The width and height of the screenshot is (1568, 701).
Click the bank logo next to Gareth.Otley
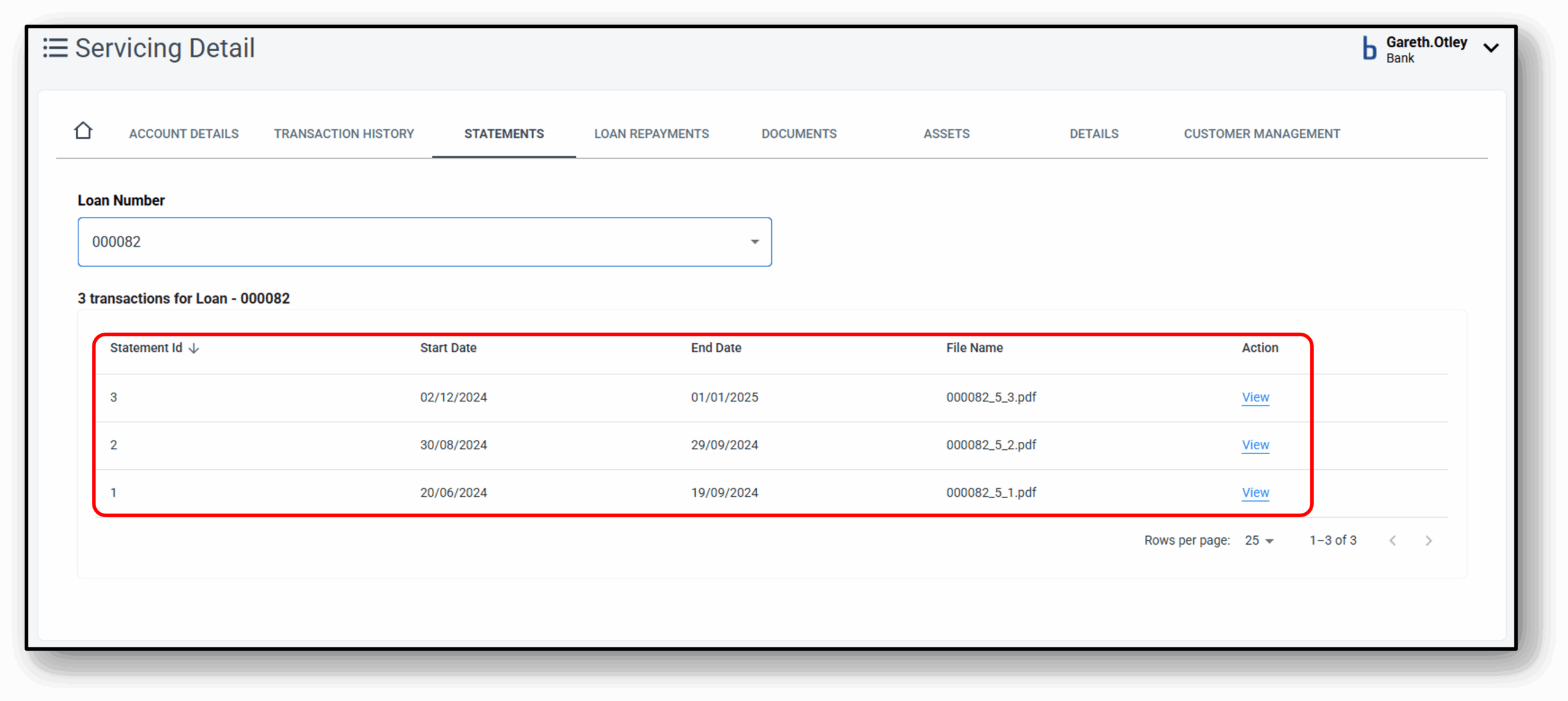(x=1369, y=49)
